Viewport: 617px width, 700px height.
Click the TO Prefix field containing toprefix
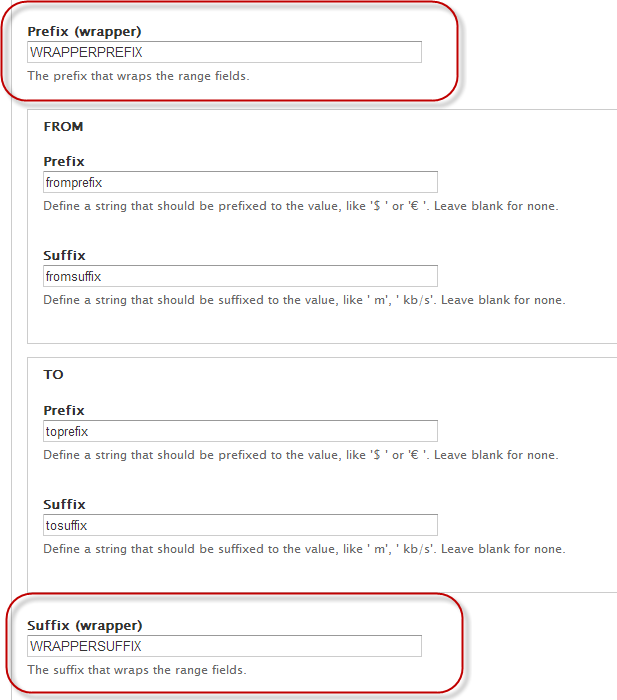[240, 431]
